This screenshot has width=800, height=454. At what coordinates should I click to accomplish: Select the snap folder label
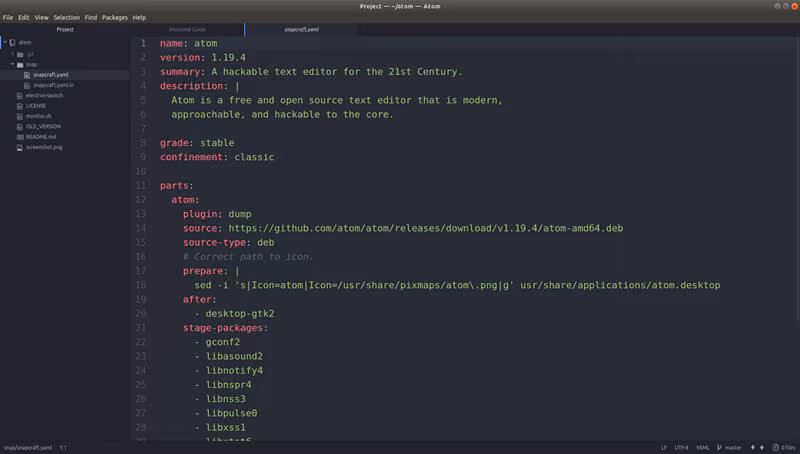pos(32,65)
